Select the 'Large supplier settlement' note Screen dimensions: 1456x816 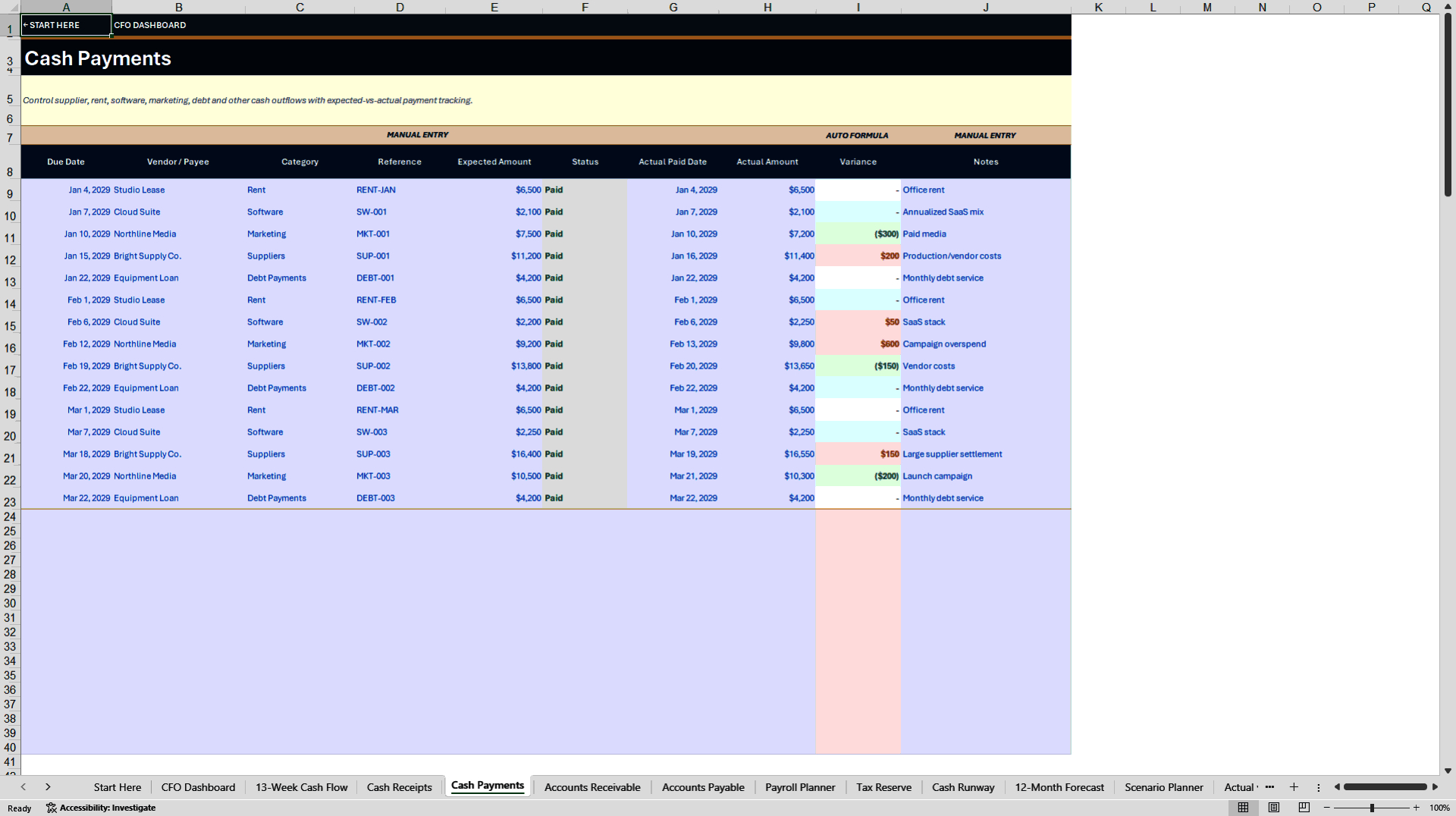[x=986, y=454]
